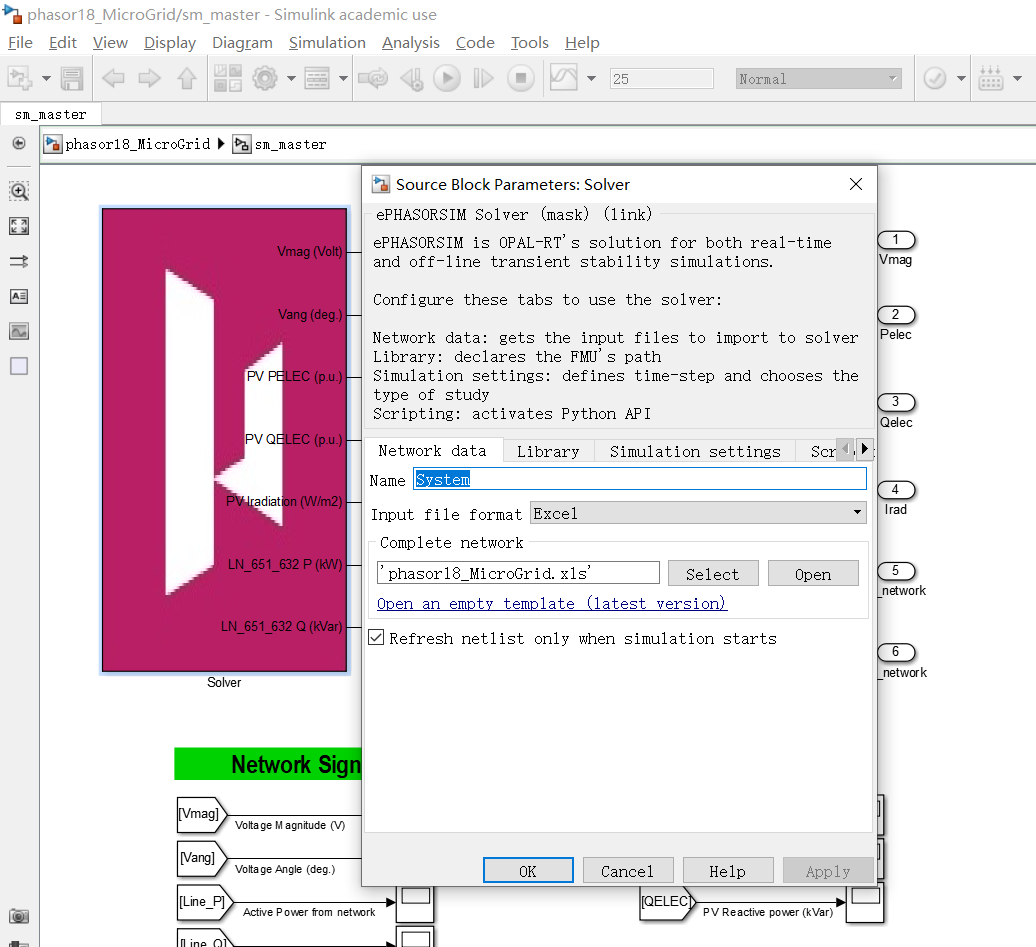
Task: Switch to the Simulation settings tab
Action: coord(694,451)
